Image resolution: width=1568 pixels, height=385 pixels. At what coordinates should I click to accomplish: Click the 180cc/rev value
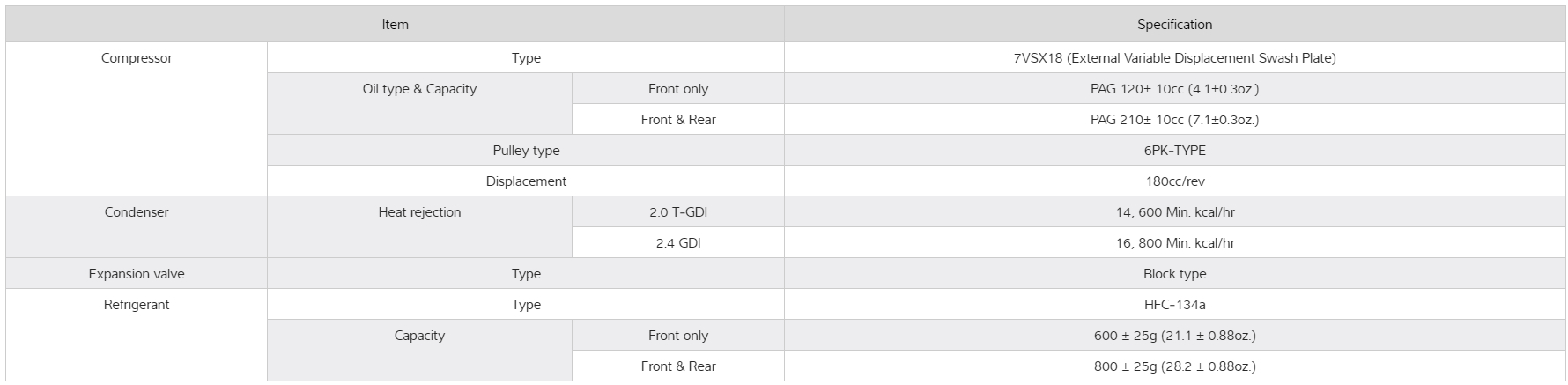pos(1174,181)
